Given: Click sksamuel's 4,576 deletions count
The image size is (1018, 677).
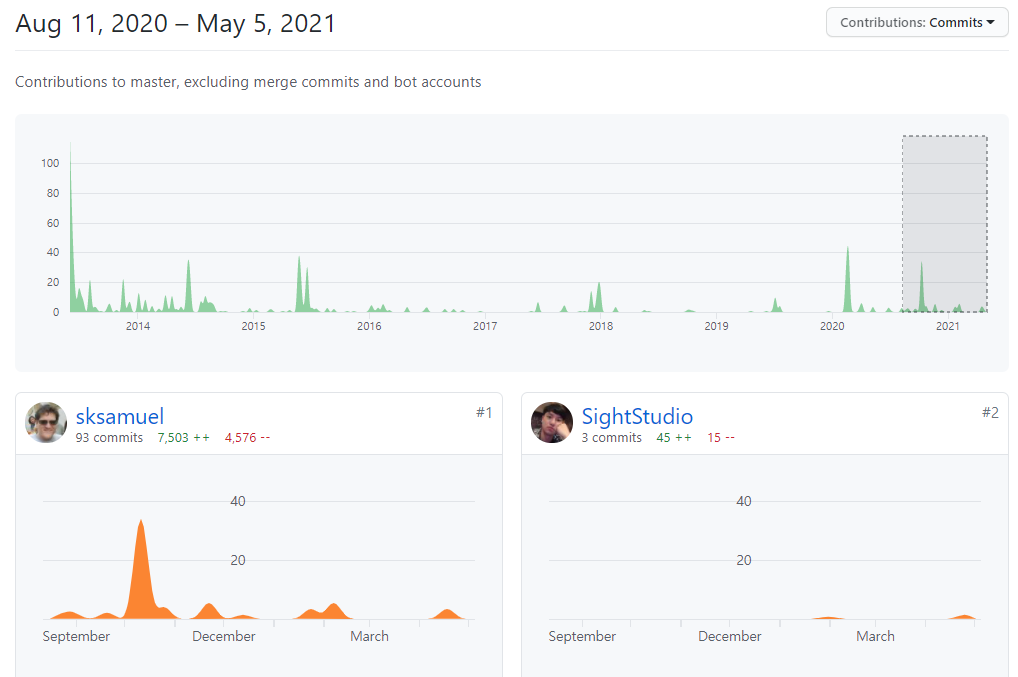Looking at the screenshot, I should (x=247, y=438).
